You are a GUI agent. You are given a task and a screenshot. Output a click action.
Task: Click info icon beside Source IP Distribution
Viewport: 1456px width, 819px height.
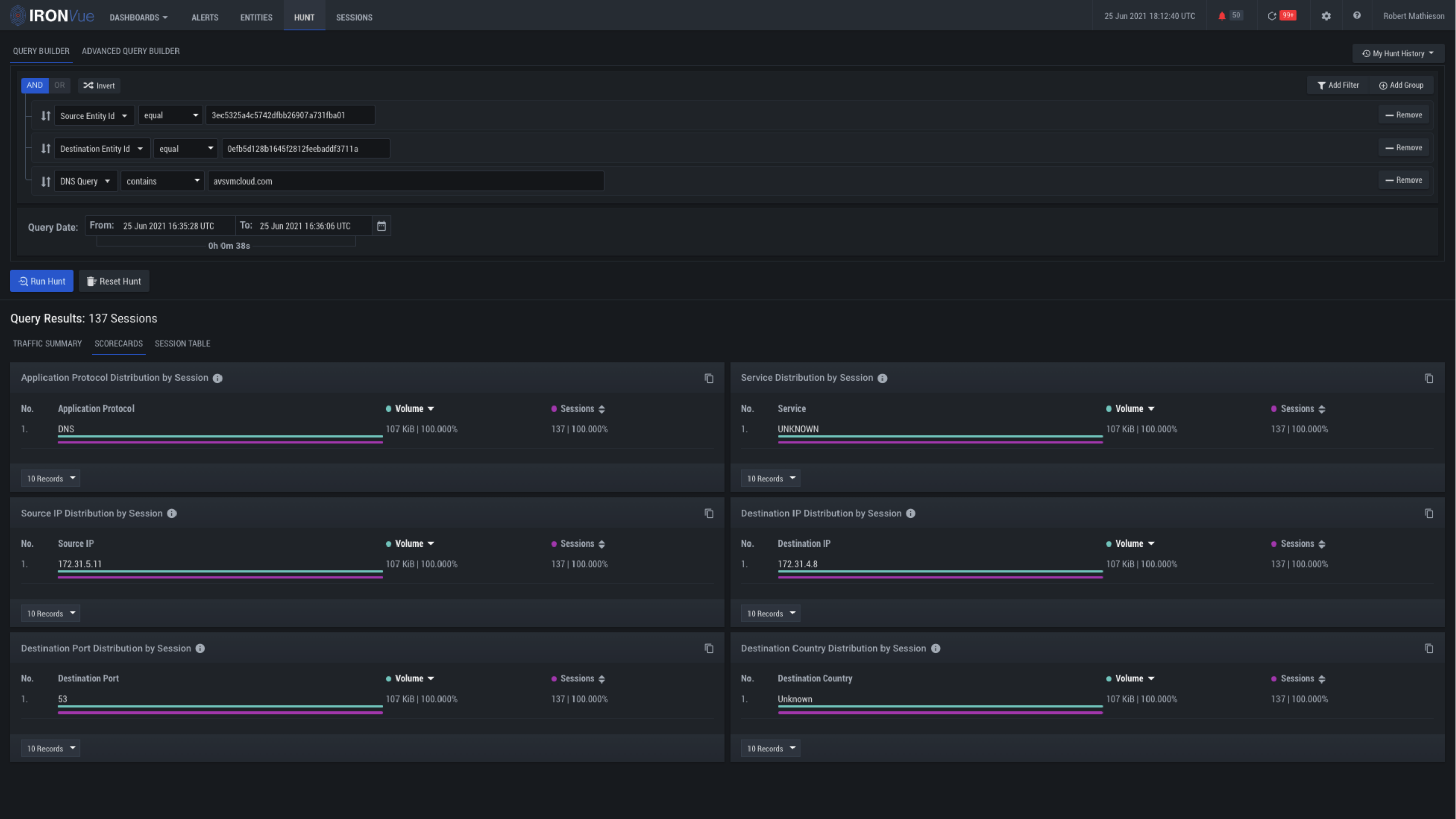[x=172, y=514]
